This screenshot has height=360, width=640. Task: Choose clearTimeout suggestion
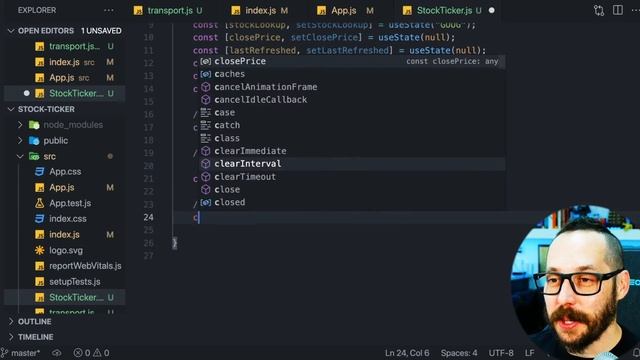[x=352, y=177]
